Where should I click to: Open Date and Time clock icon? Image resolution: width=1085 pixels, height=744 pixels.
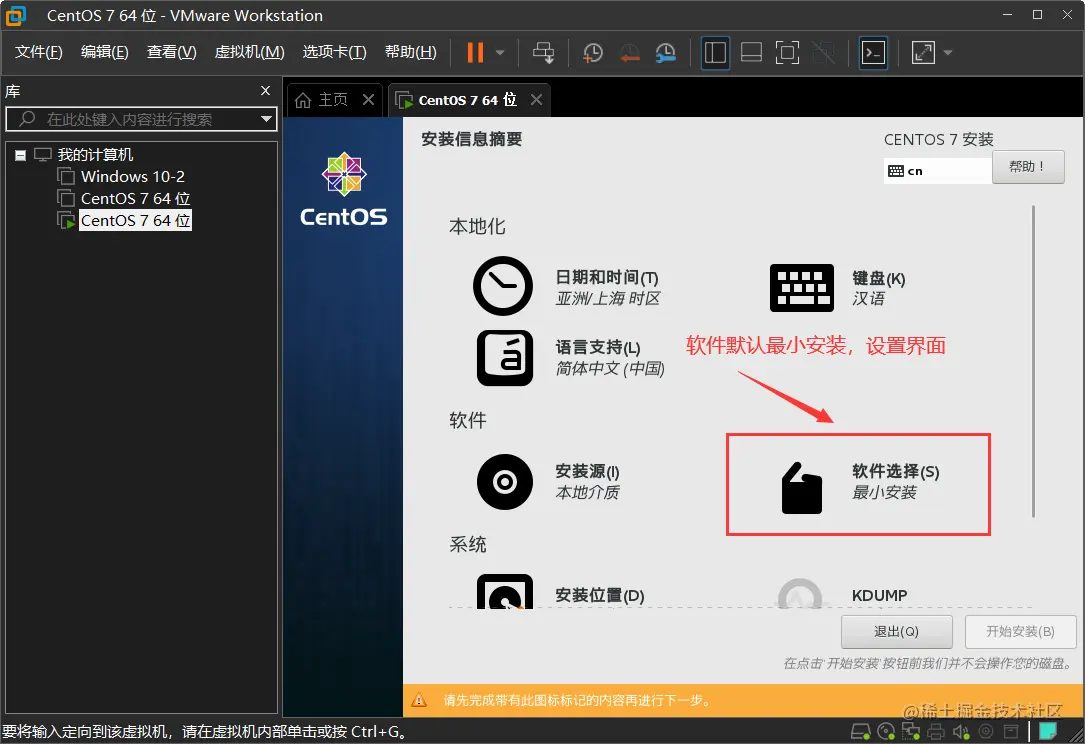click(x=502, y=286)
